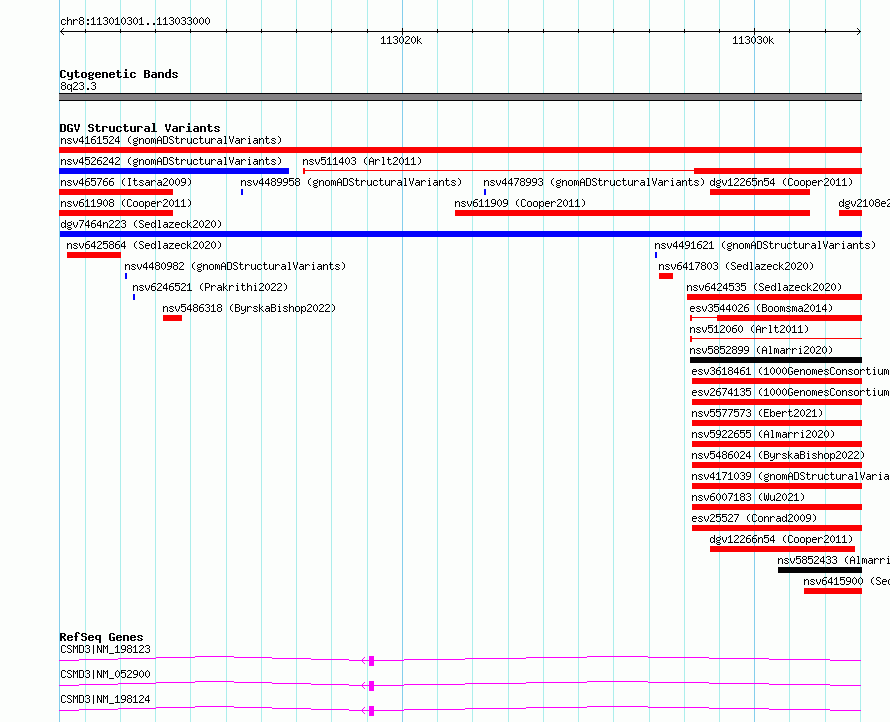This screenshot has height=722, width=890.
Task: Click red bar under nsv4161524
Action: (x=460, y=150)
